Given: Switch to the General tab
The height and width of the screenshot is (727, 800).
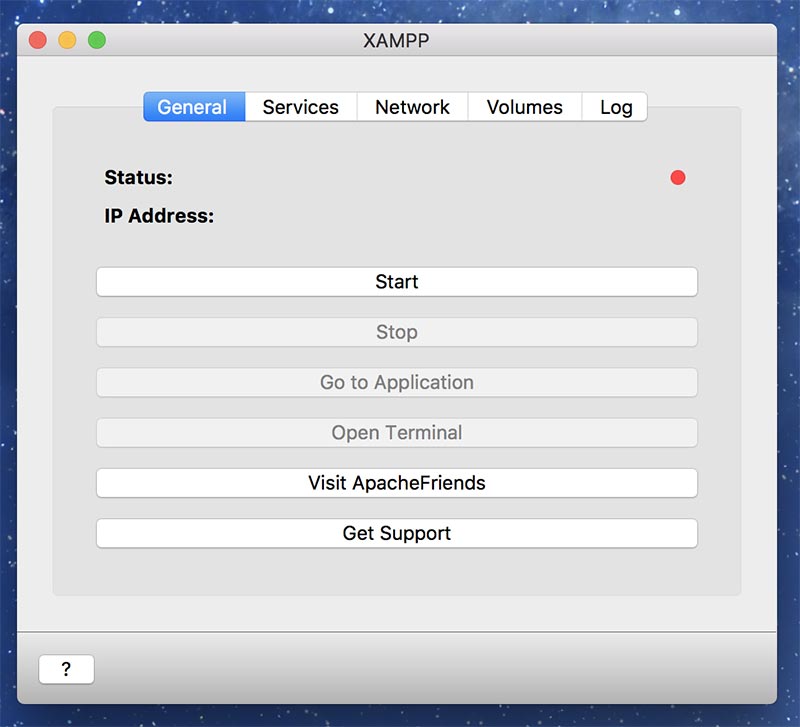Looking at the screenshot, I should 194,107.
